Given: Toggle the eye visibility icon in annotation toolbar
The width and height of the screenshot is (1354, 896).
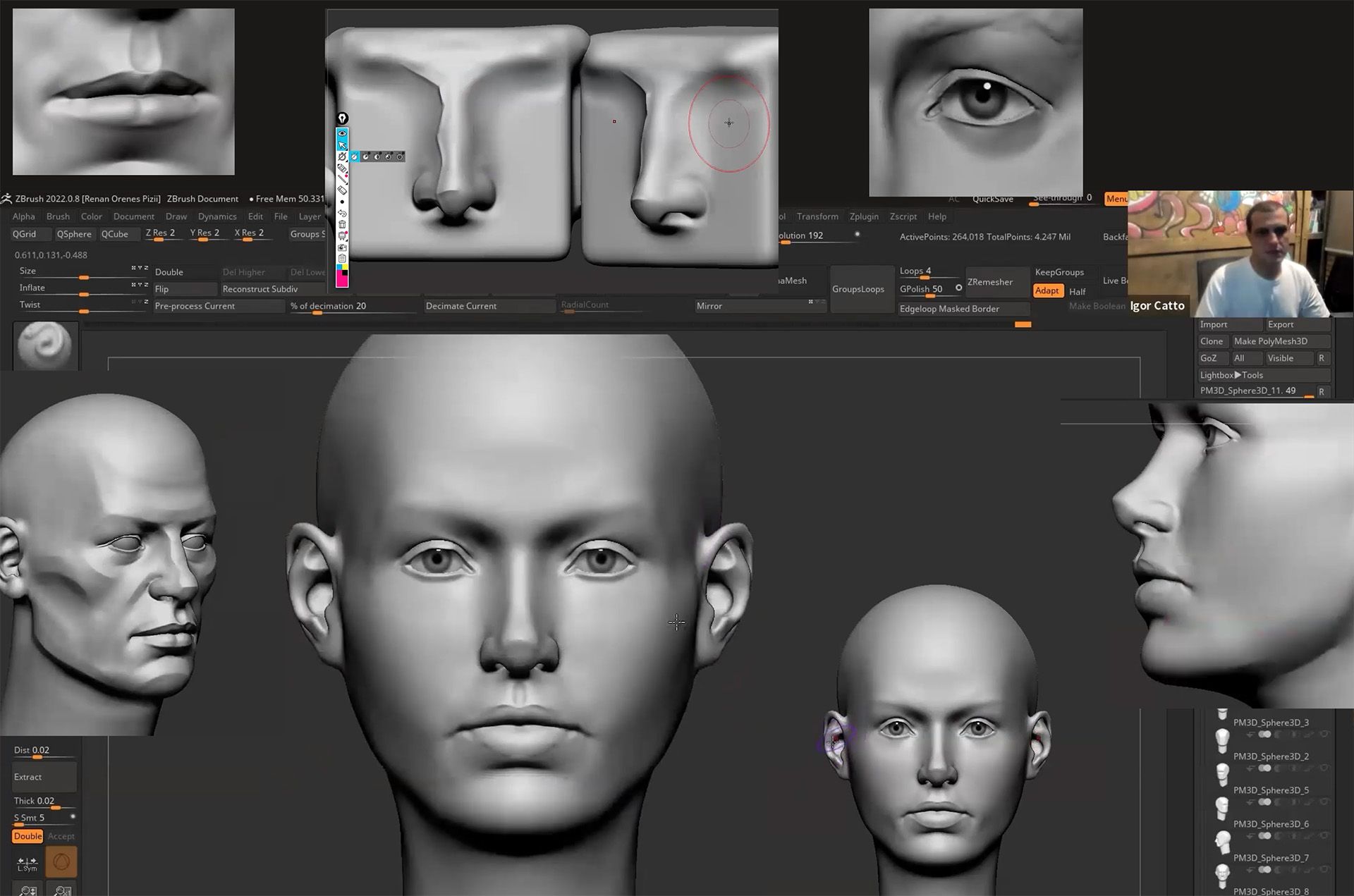Looking at the screenshot, I should click(342, 133).
